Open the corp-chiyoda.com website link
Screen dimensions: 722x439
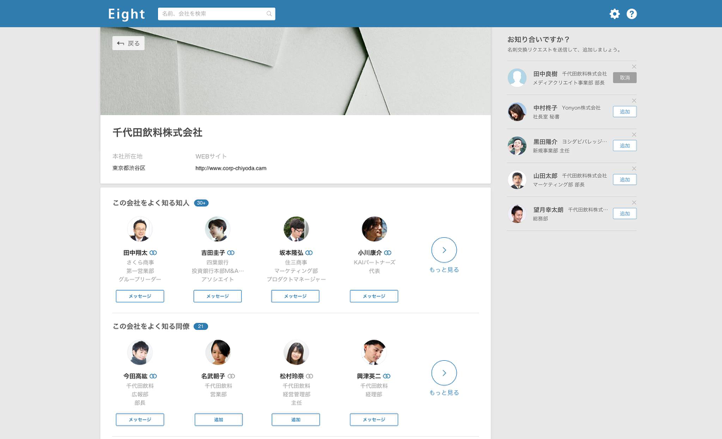point(231,168)
